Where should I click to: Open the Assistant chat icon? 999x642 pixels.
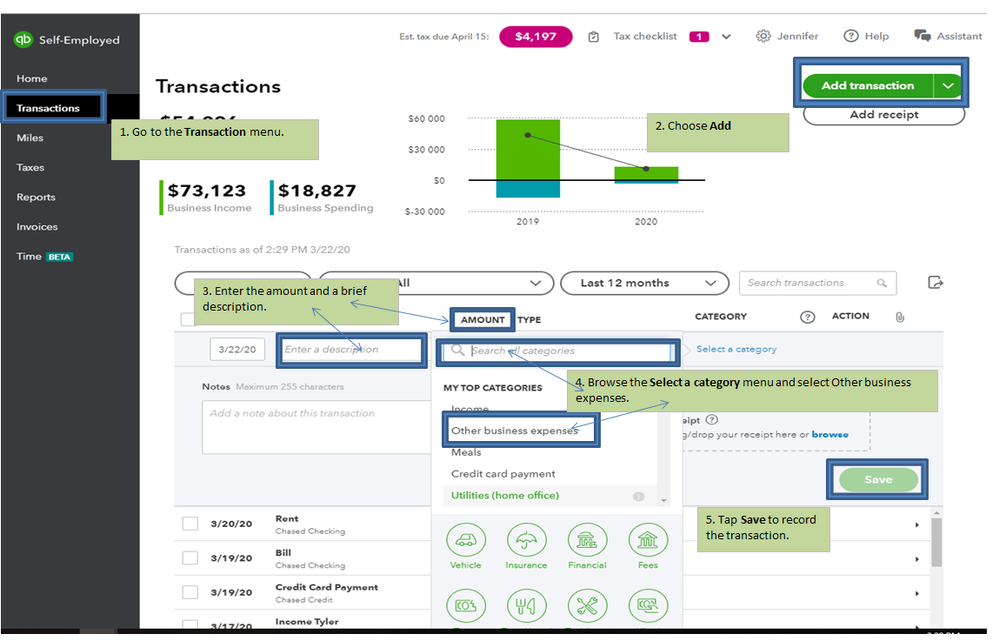point(922,36)
